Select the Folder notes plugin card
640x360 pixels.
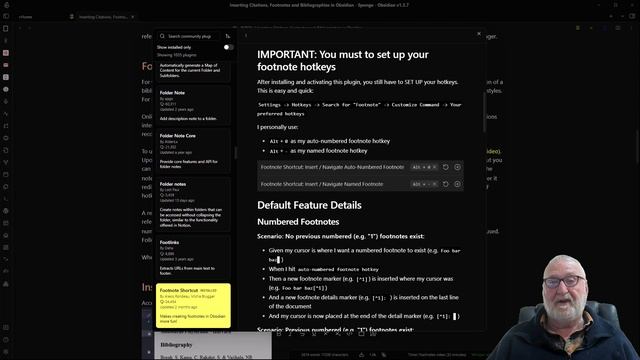pos(193,204)
